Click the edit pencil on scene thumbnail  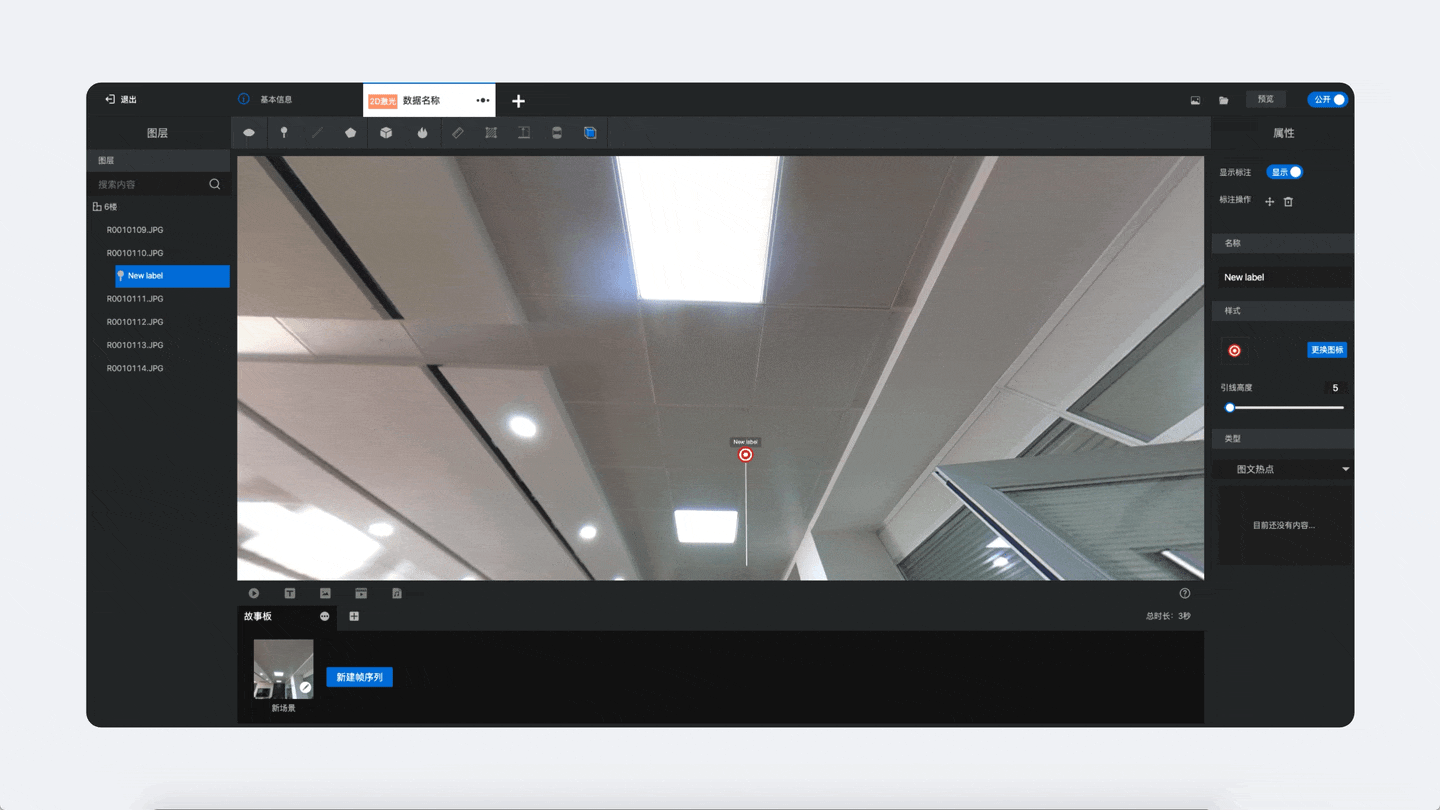pyautogui.click(x=305, y=688)
